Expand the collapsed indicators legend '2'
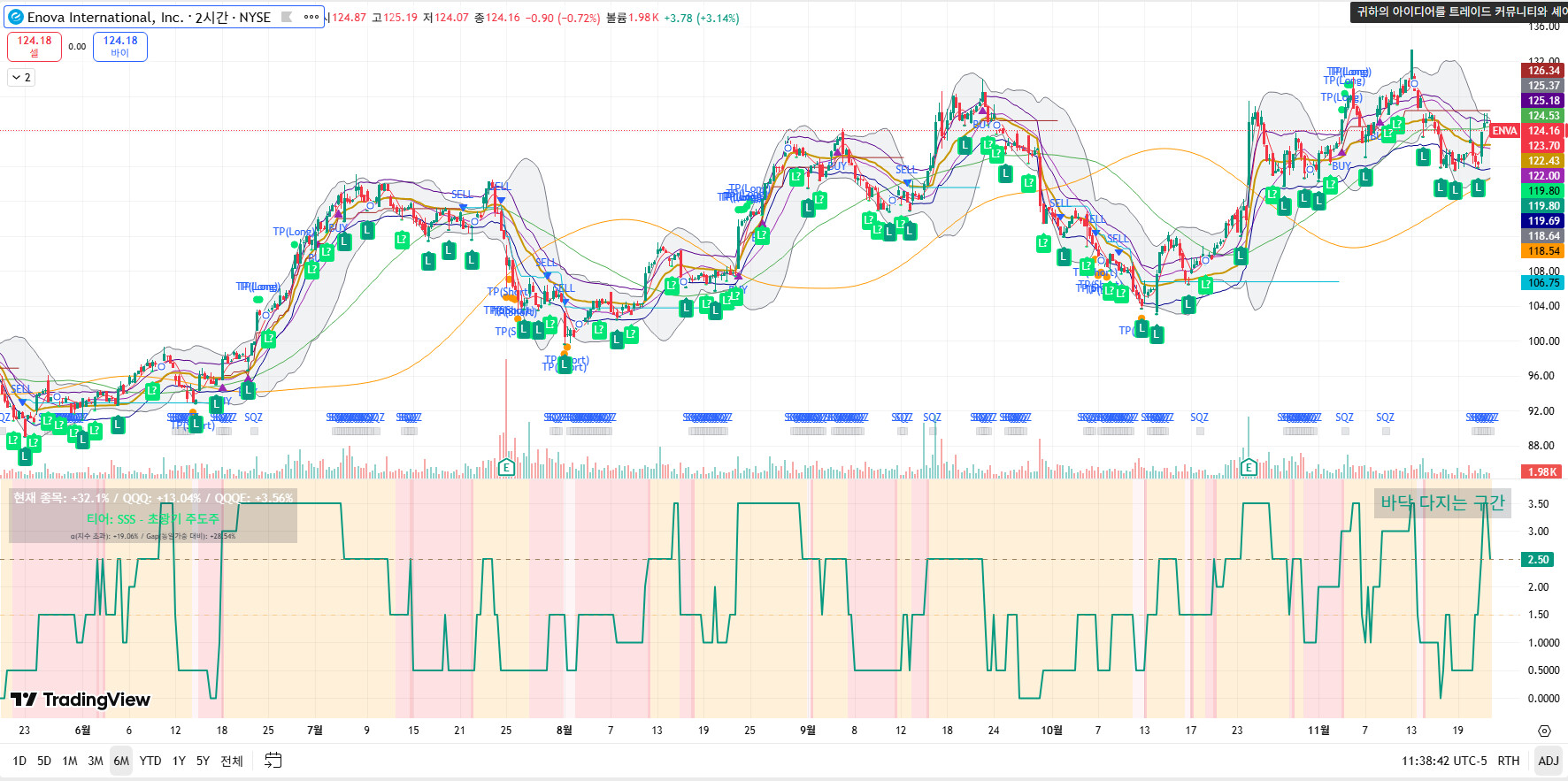 pyautogui.click(x=21, y=78)
